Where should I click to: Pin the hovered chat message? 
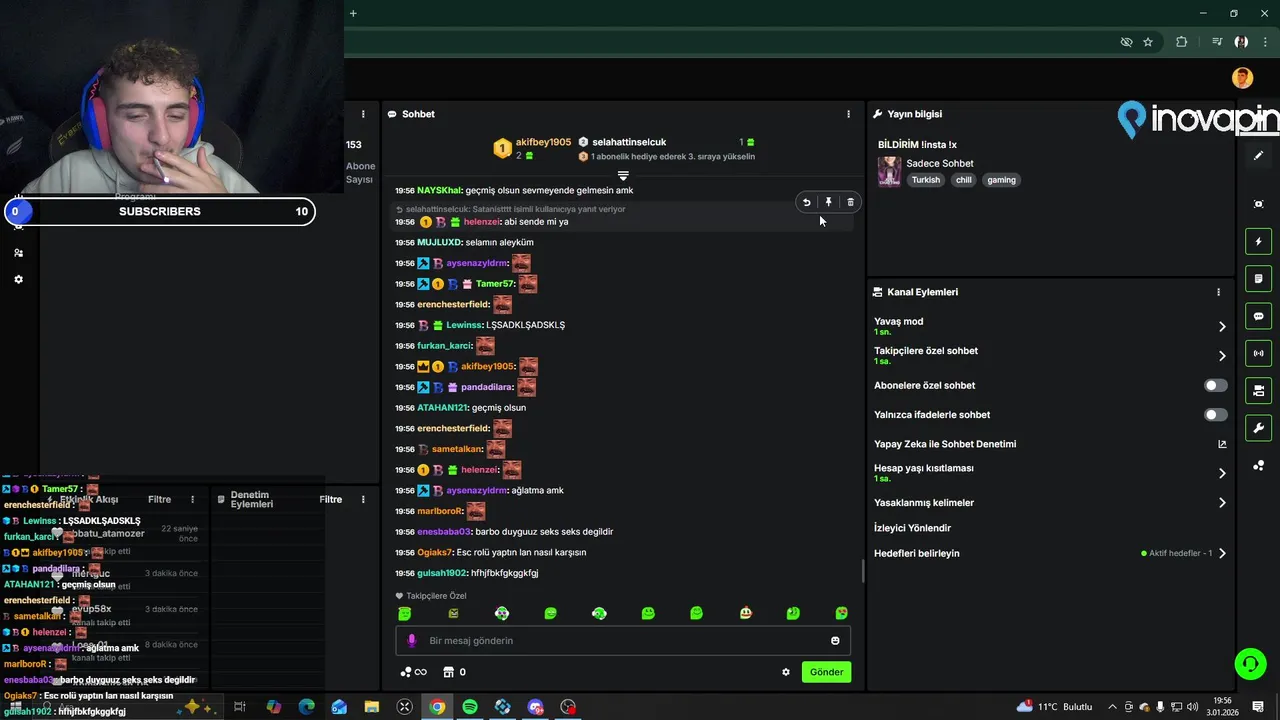click(x=829, y=202)
